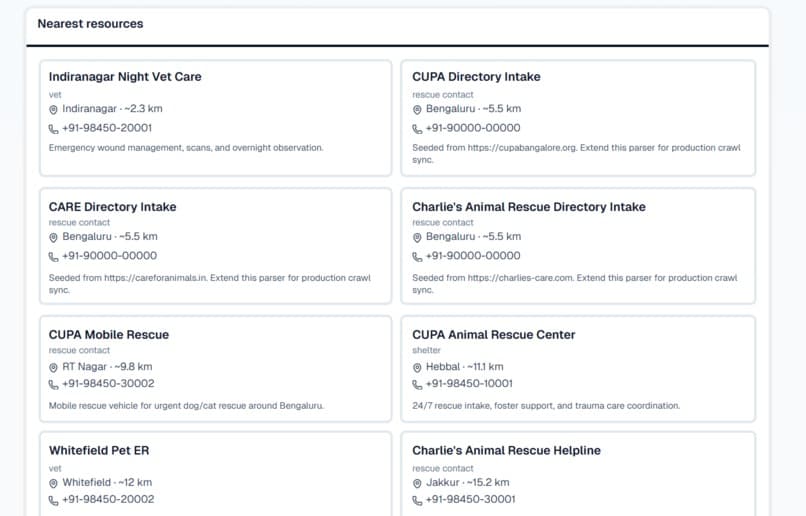806x516 pixels.
Task: Click phone icon beside +91-98450-10001
Action: click(x=417, y=384)
